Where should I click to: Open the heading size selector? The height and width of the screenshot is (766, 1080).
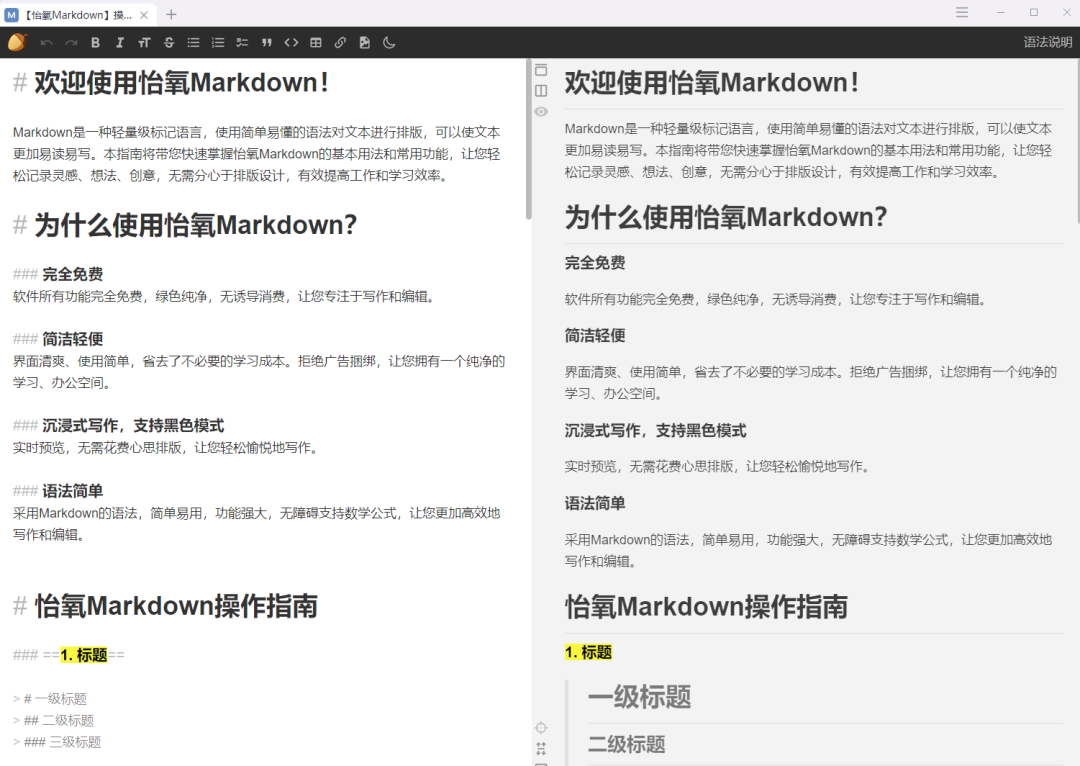(x=143, y=42)
